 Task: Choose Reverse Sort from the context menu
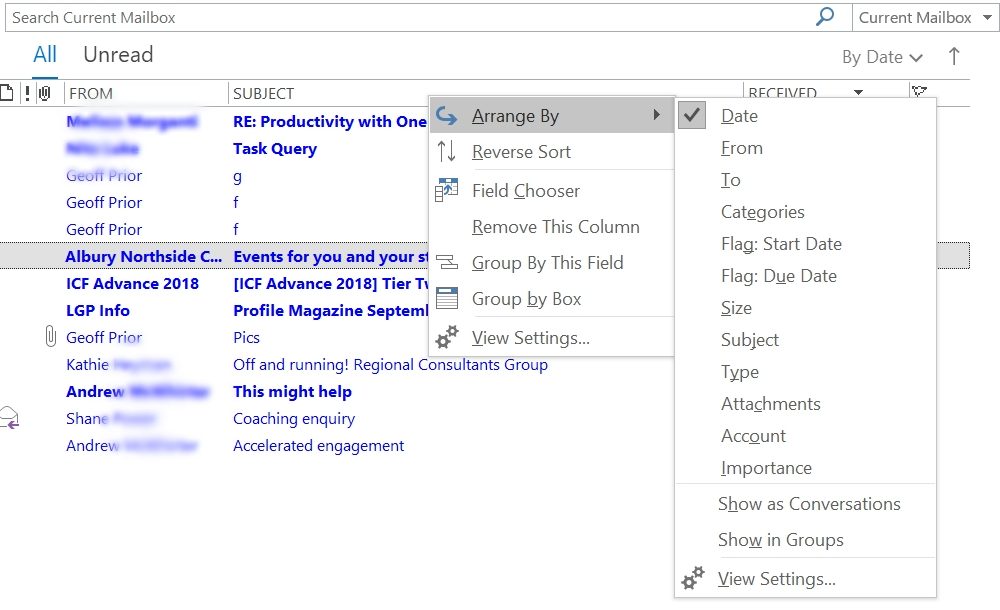(x=552, y=152)
